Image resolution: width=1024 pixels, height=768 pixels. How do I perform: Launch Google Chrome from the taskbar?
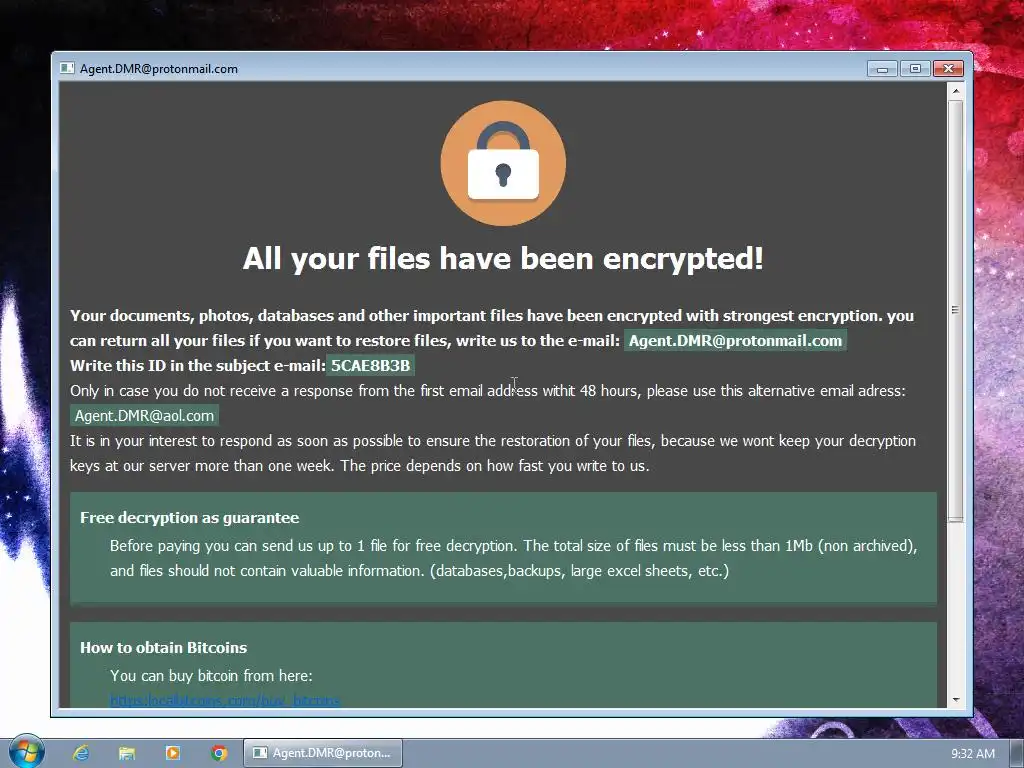click(219, 753)
